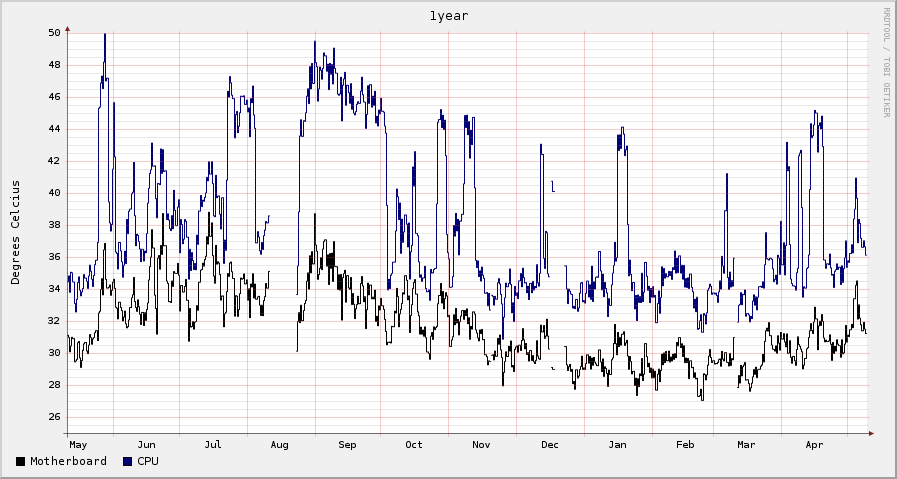Image resolution: width=897 pixels, height=479 pixels.
Task: Click the red arrow at x-axis end
Action: point(871,433)
